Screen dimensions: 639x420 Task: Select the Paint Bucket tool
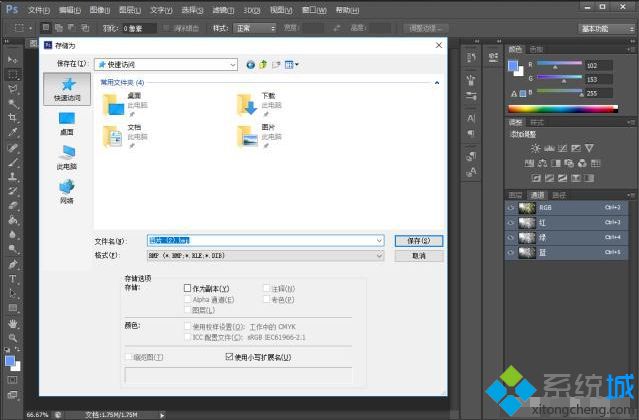pyautogui.click(x=13, y=220)
